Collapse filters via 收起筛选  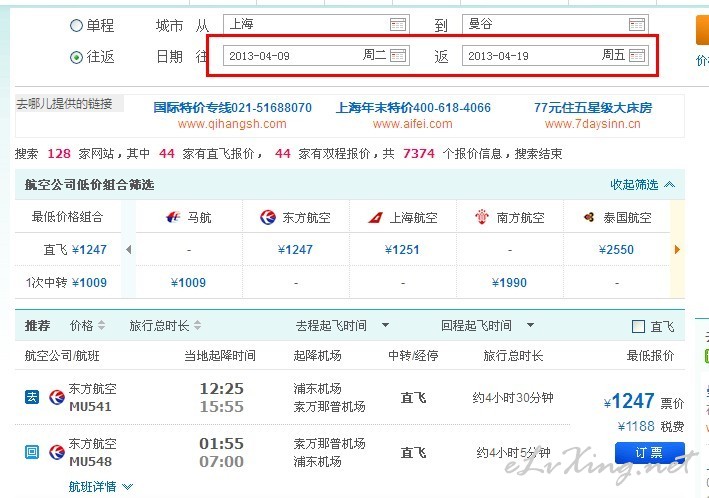[x=643, y=185]
